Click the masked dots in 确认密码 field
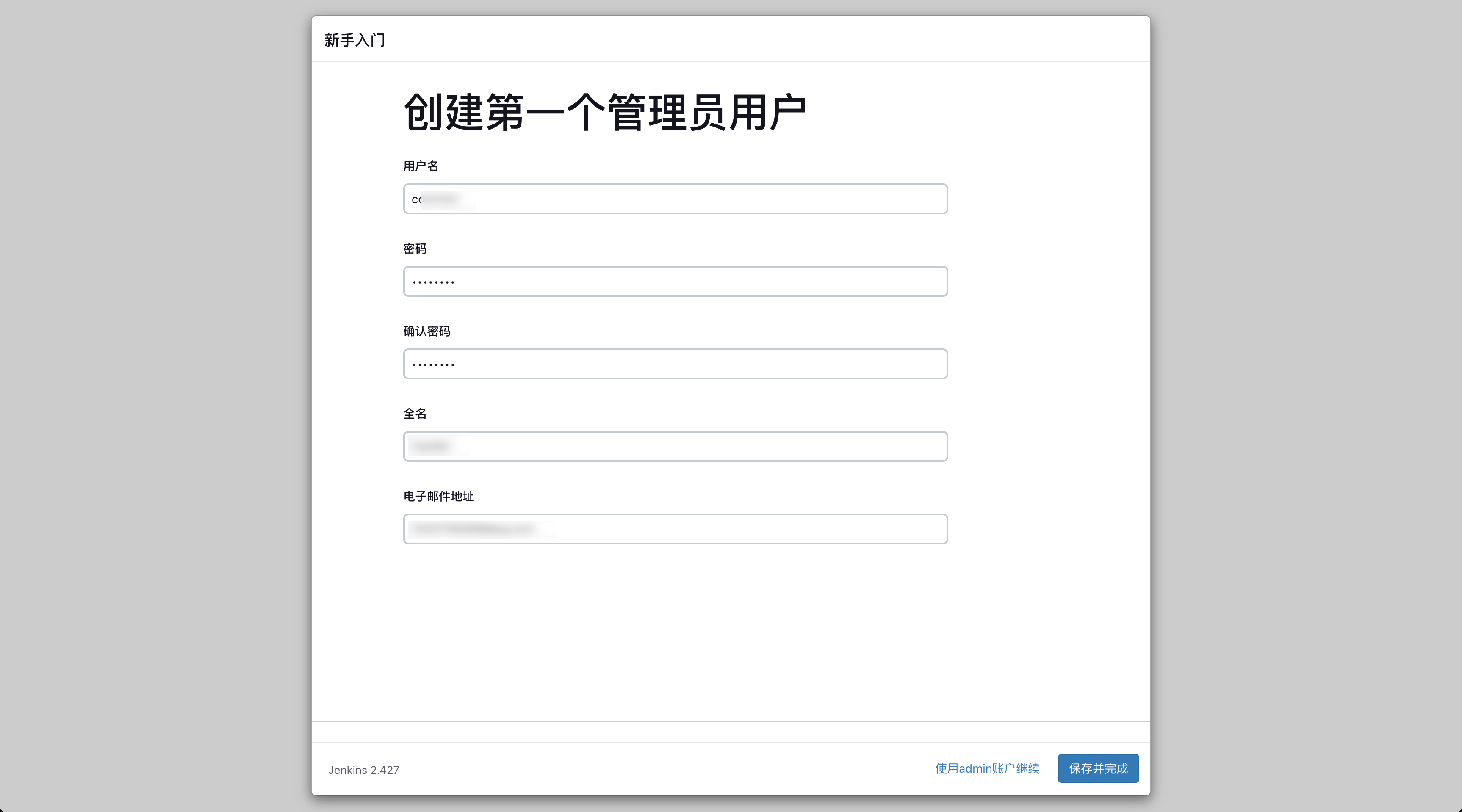 [x=434, y=364]
